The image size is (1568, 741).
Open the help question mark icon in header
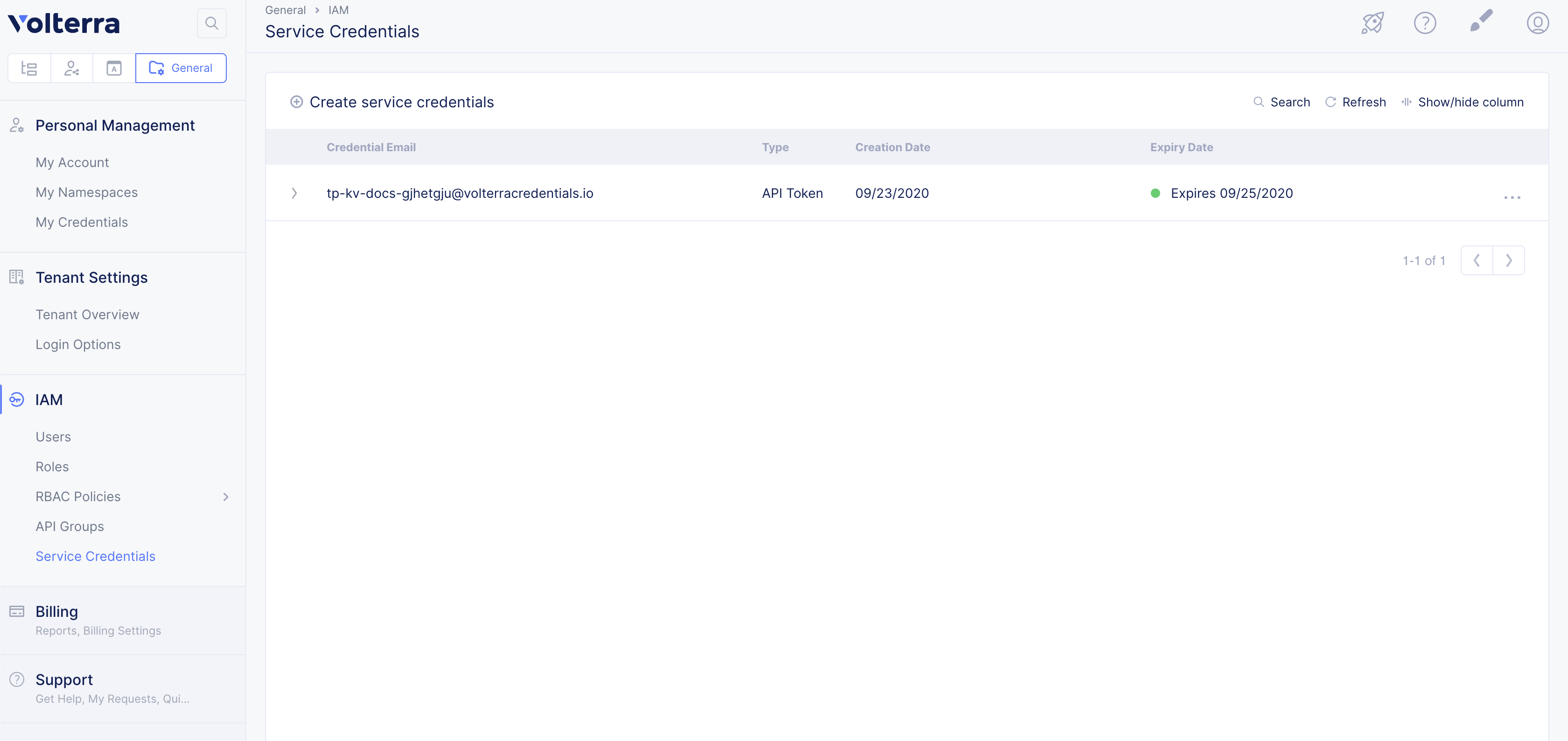pos(1424,23)
